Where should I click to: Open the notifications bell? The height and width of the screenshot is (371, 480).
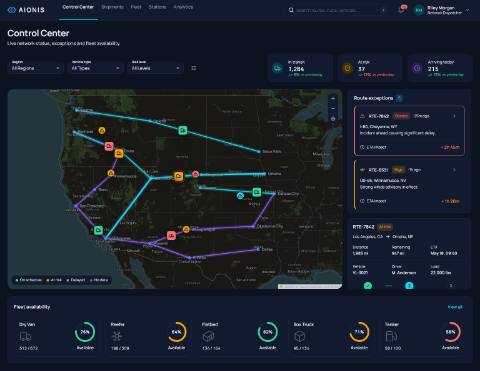pos(401,10)
